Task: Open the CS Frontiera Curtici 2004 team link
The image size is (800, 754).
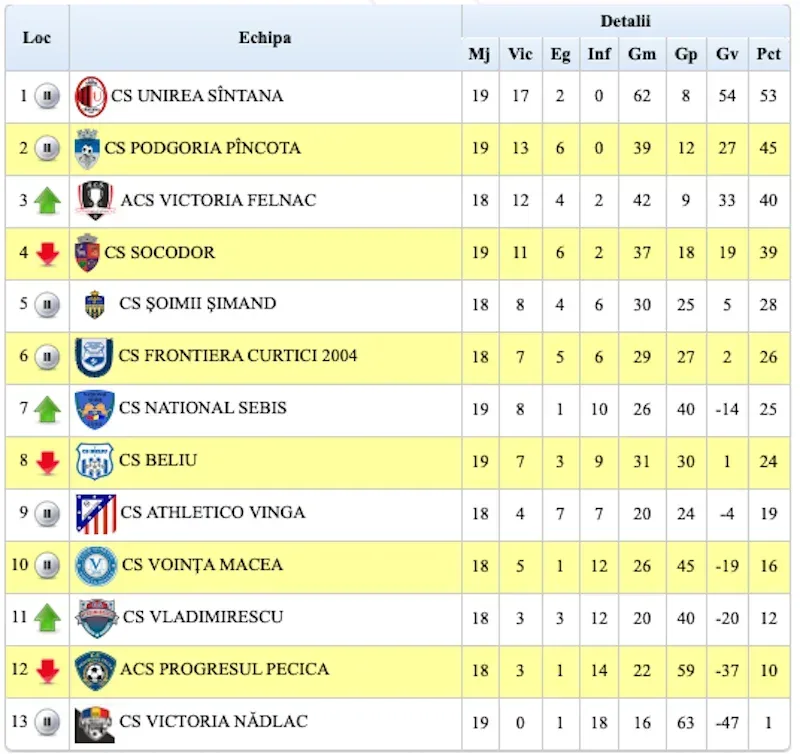Action: click(238, 356)
